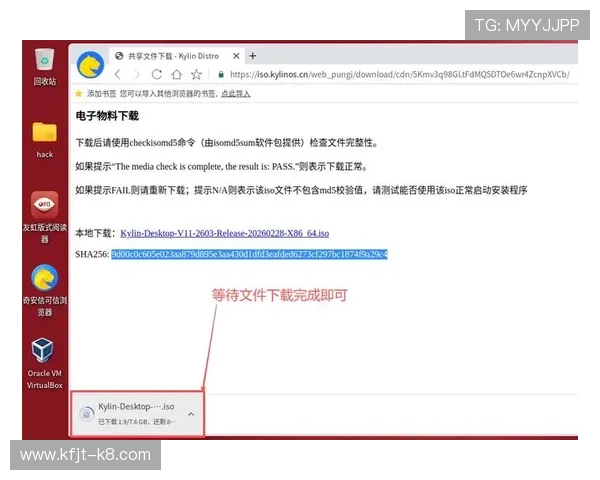
Task: Click the browser logo in the top-left corner
Action: [x=90, y=65]
